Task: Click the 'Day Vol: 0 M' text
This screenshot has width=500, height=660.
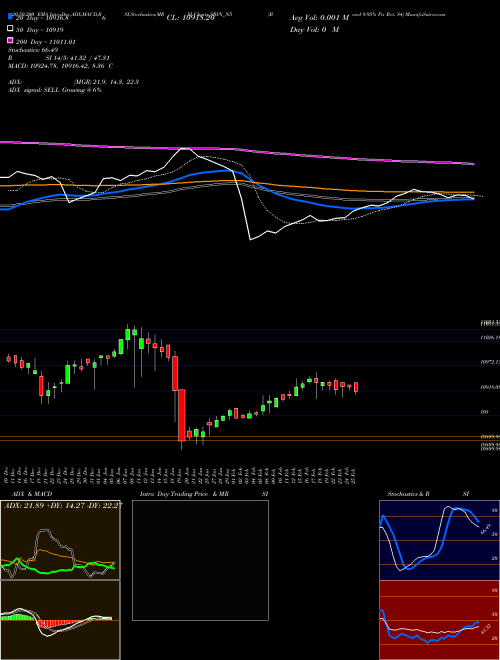Action: tap(314, 29)
